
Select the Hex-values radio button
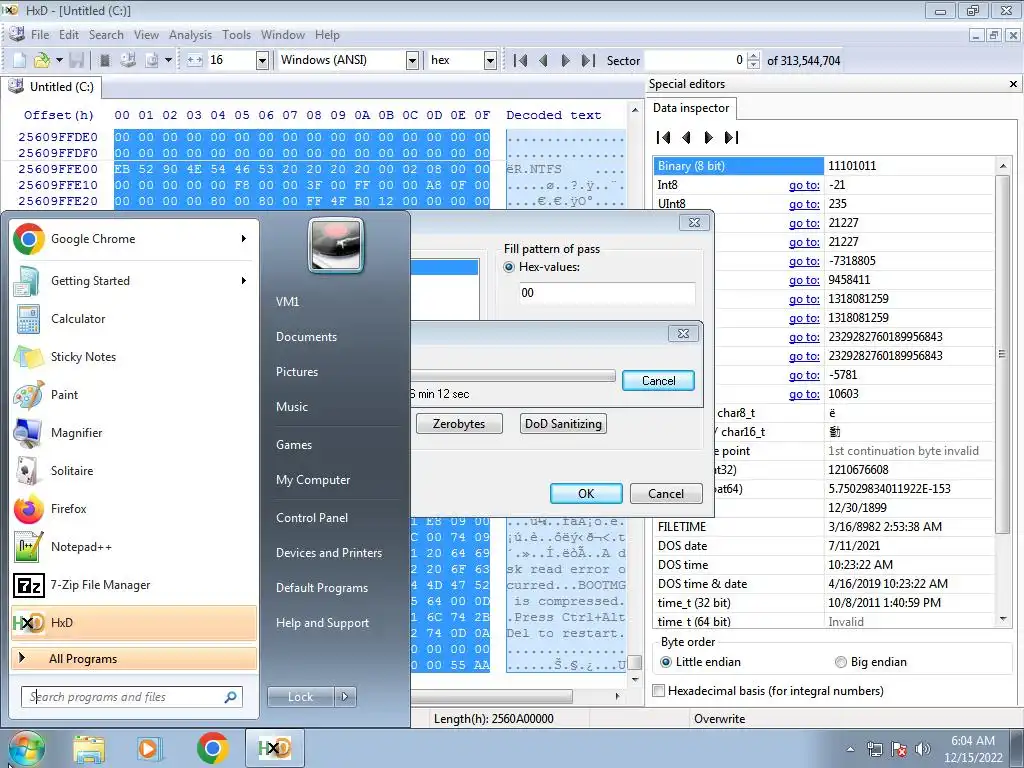509,267
